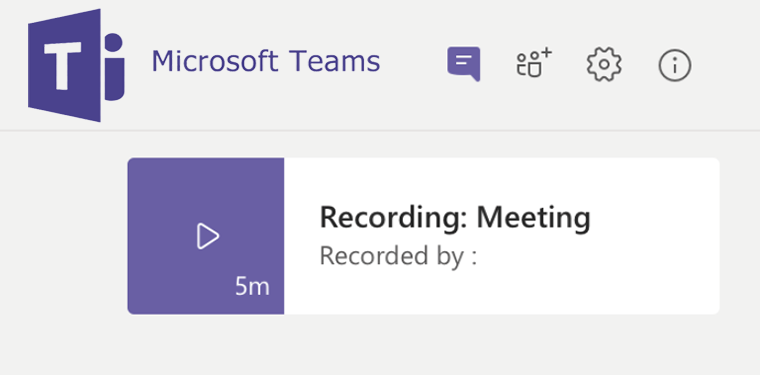The image size is (760, 375).
Task: Click the word Meeting in the recording title
Action: click(534, 217)
